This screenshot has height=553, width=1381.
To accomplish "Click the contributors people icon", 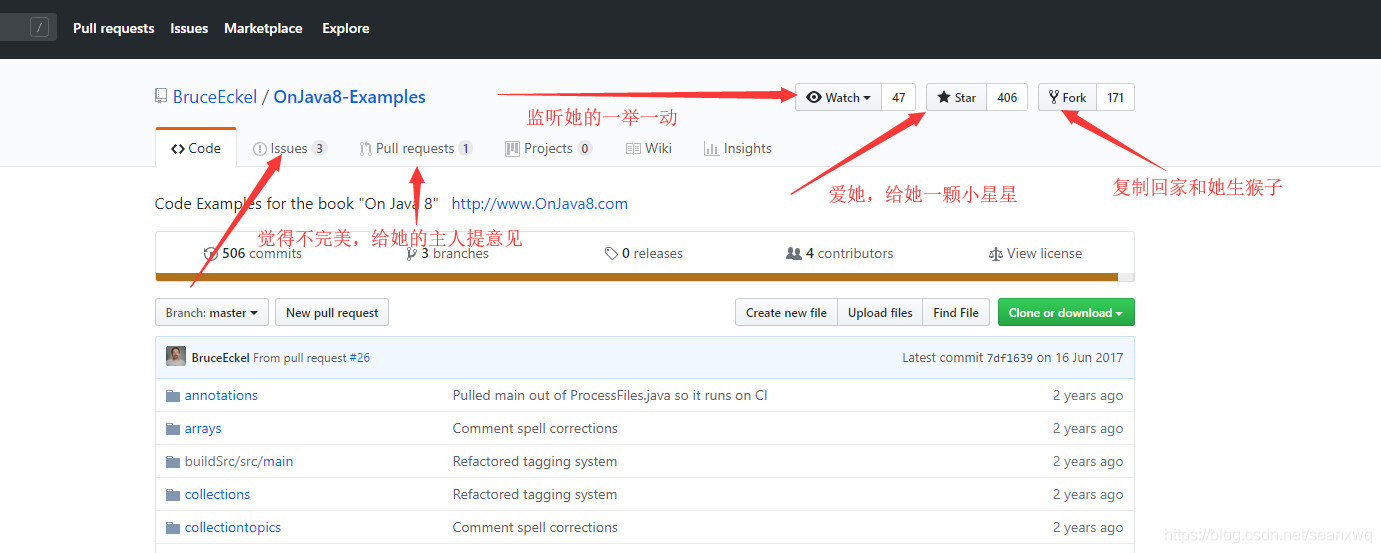I will coord(794,254).
